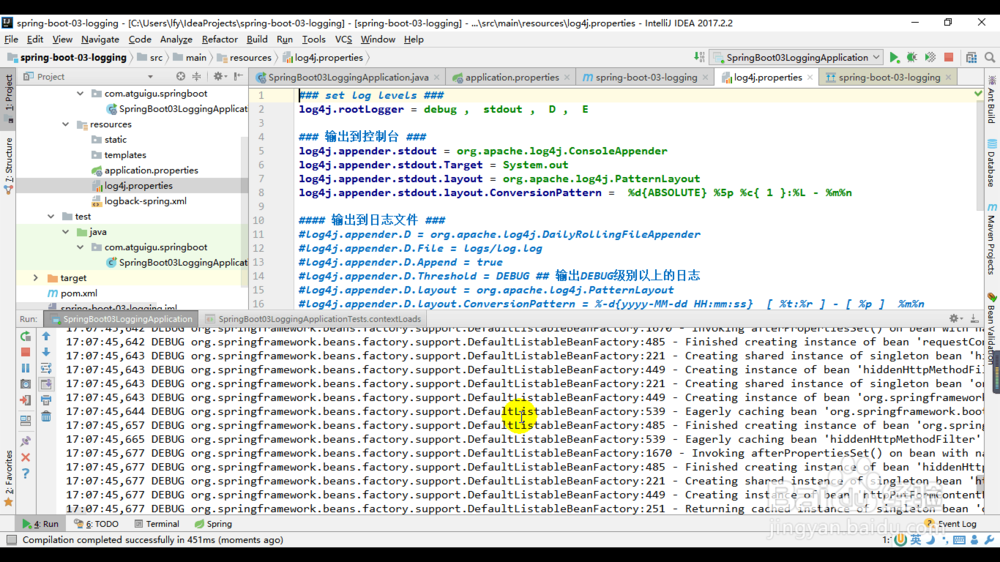Move up the stack trace arrow
Screen dimensions: 1000x562
tap(46, 336)
